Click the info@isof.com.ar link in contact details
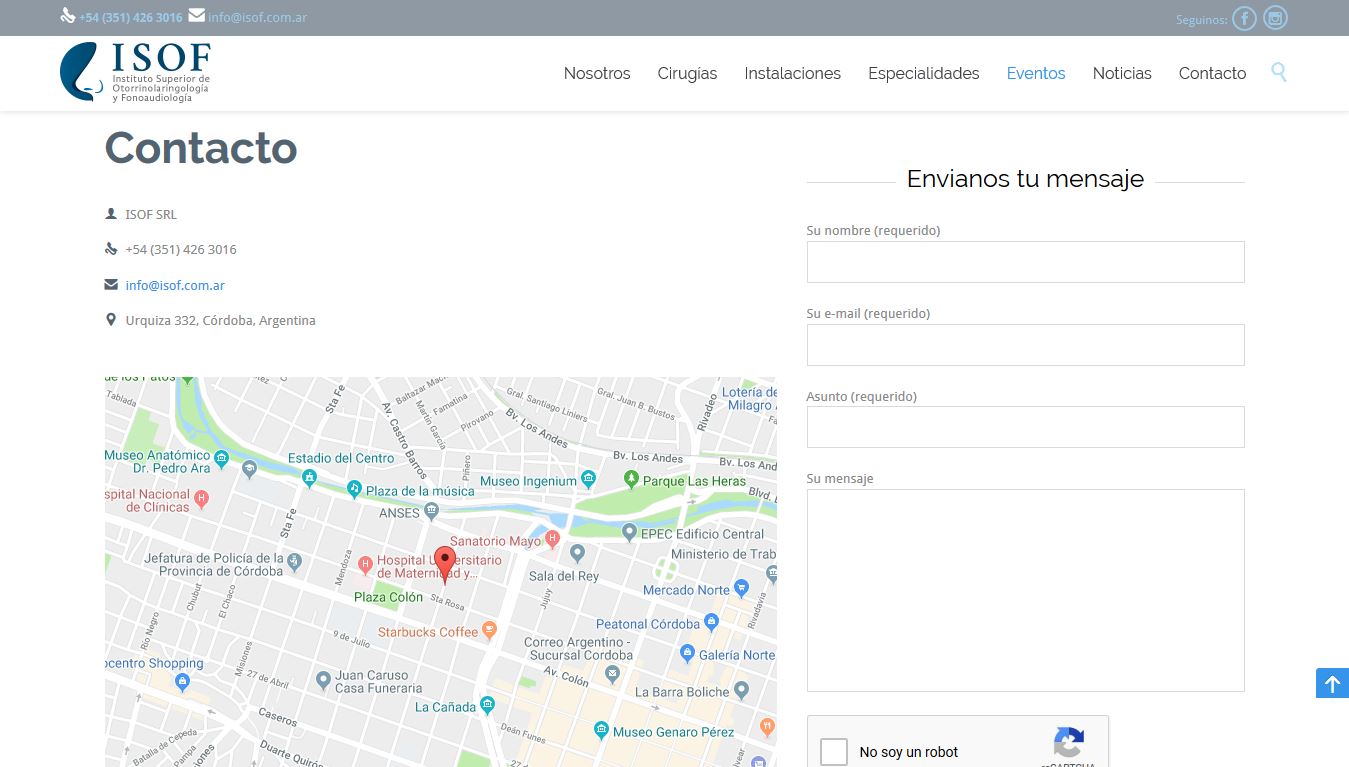Viewport: 1349px width, 767px height. click(x=175, y=285)
